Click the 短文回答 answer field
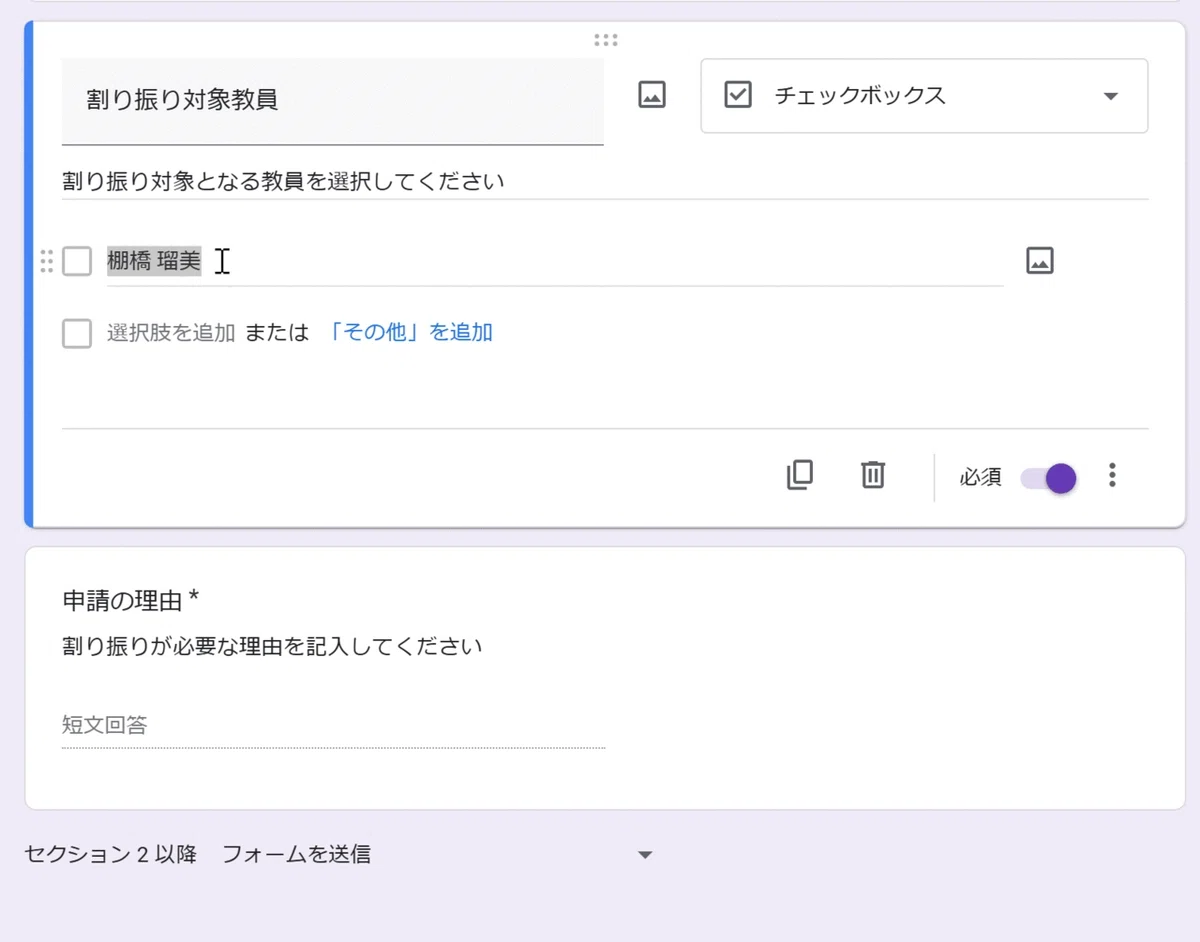Image resolution: width=1200 pixels, height=942 pixels. [x=333, y=726]
